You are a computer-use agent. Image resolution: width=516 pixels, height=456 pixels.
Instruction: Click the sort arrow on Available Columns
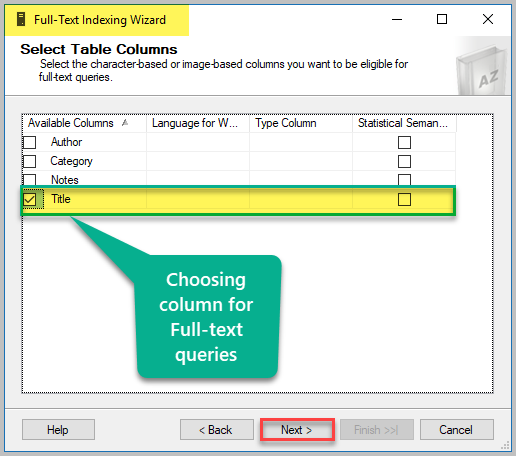[x=125, y=123]
